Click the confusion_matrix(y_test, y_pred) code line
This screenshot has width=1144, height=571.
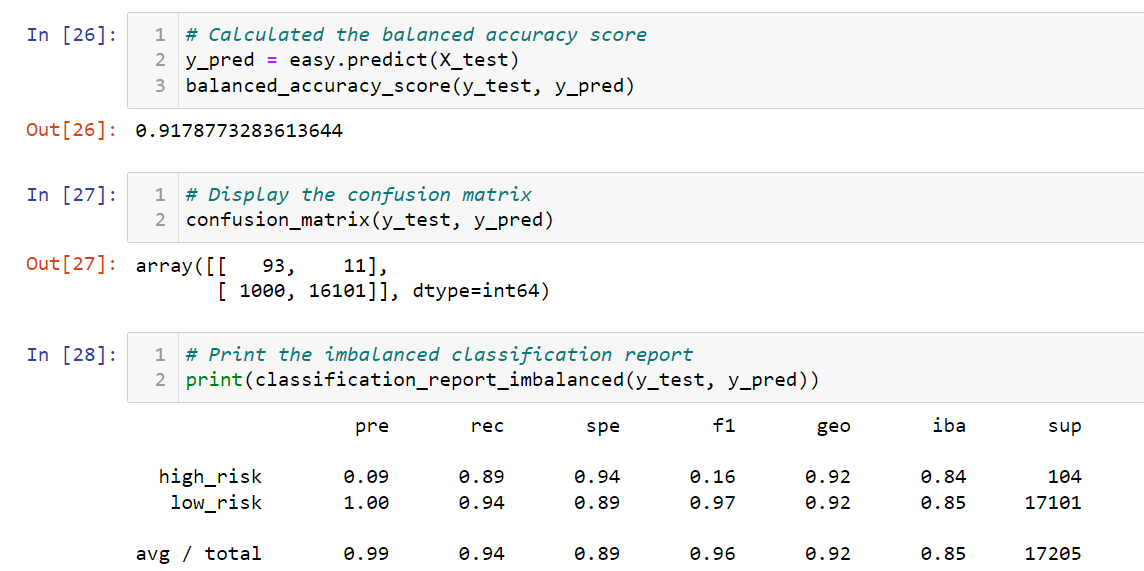pos(369,220)
